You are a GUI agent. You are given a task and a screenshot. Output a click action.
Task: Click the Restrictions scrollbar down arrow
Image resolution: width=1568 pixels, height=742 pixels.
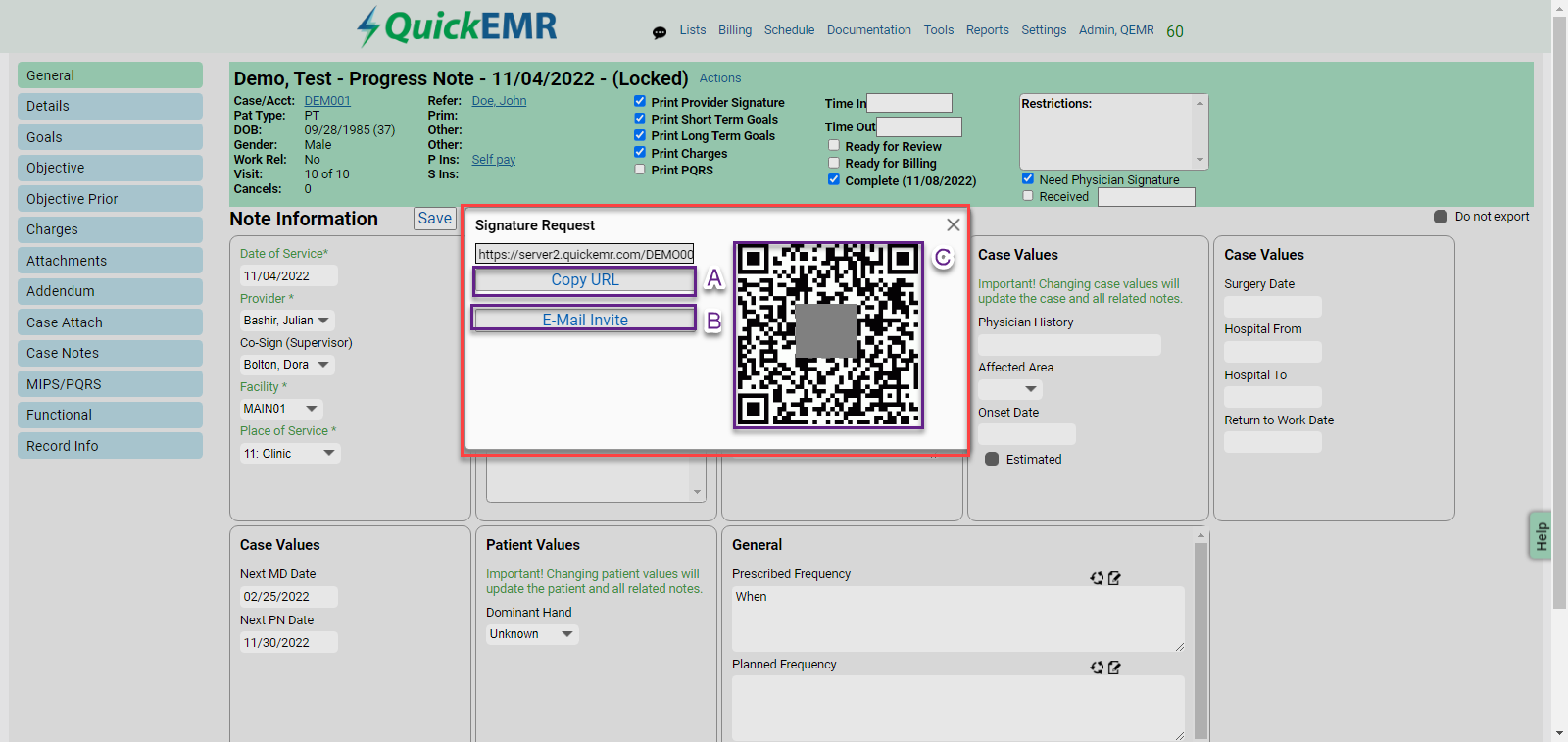(1200, 161)
